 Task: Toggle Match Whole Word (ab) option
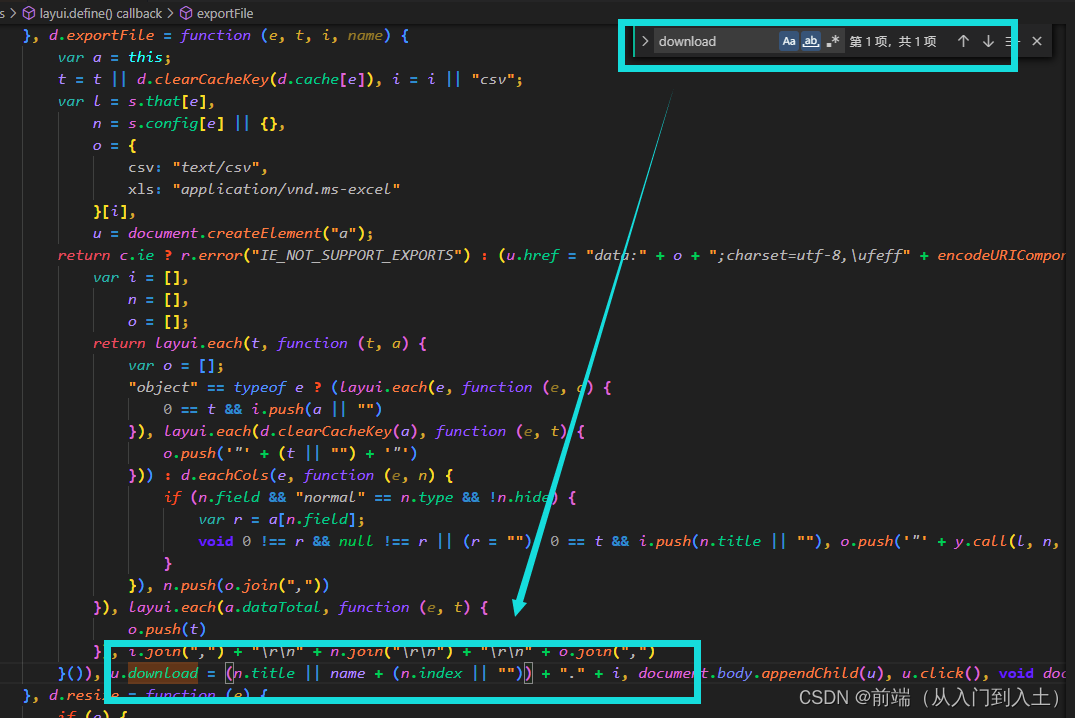pos(810,41)
